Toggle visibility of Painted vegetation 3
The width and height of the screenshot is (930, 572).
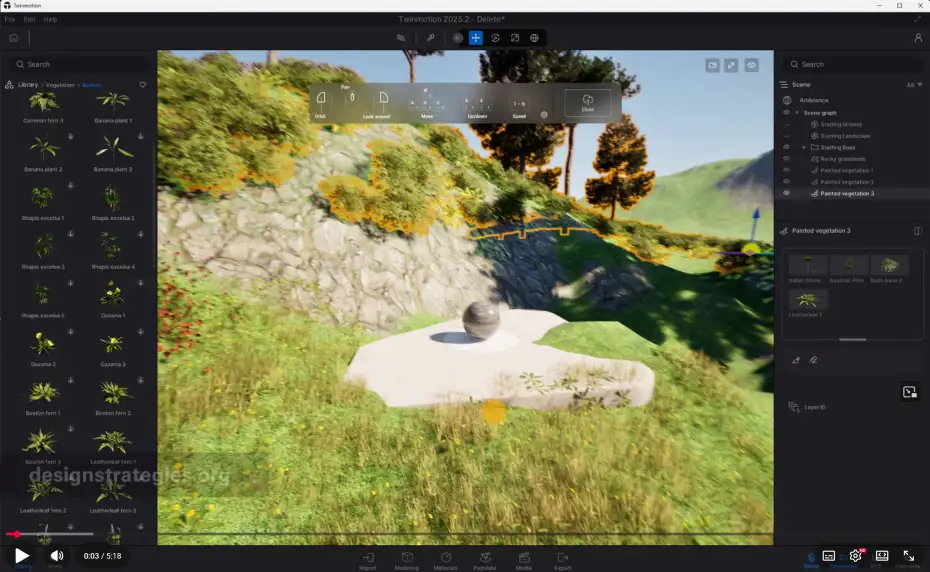pyautogui.click(x=786, y=193)
